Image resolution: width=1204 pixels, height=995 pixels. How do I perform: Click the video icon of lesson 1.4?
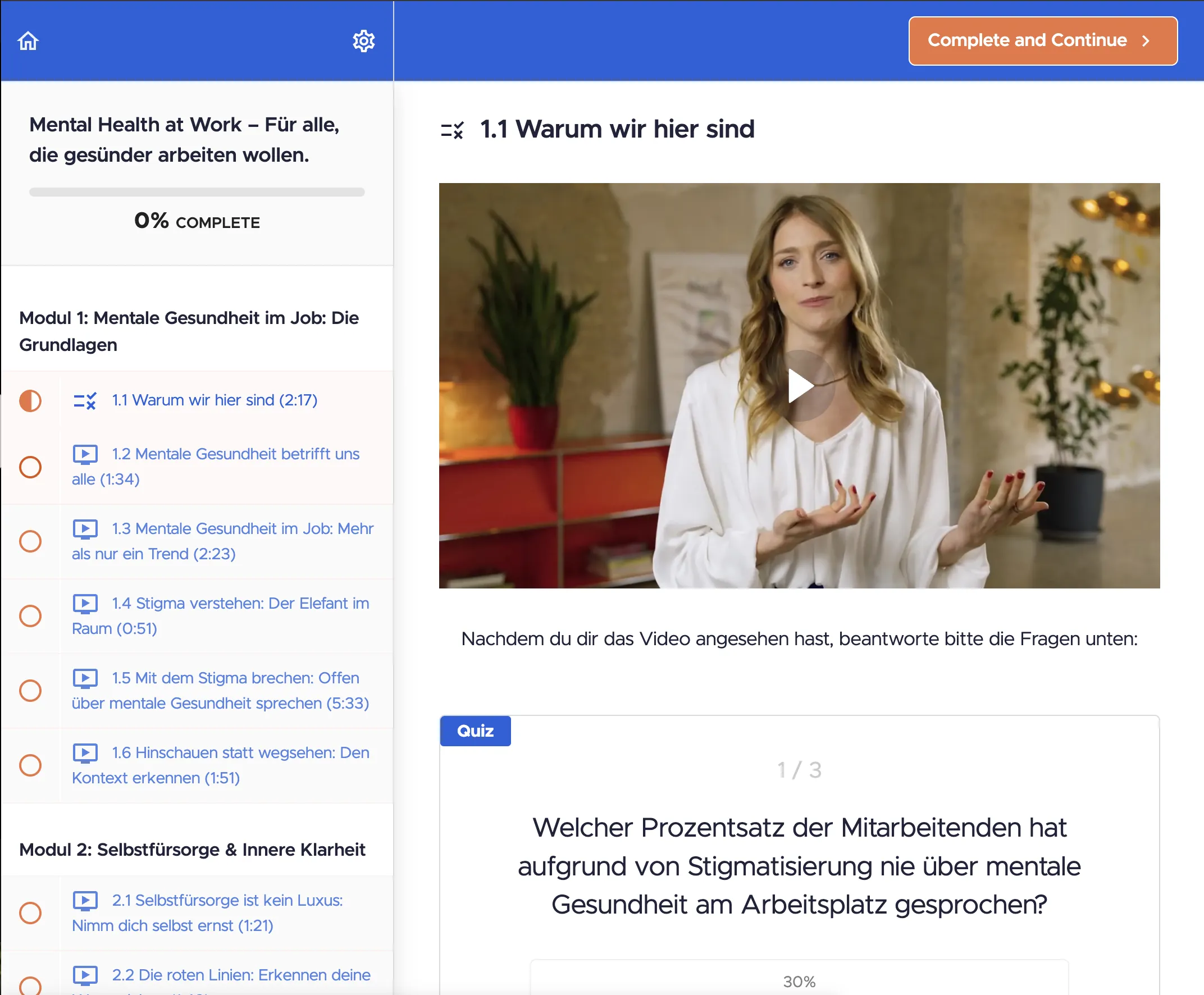tap(85, 604)
